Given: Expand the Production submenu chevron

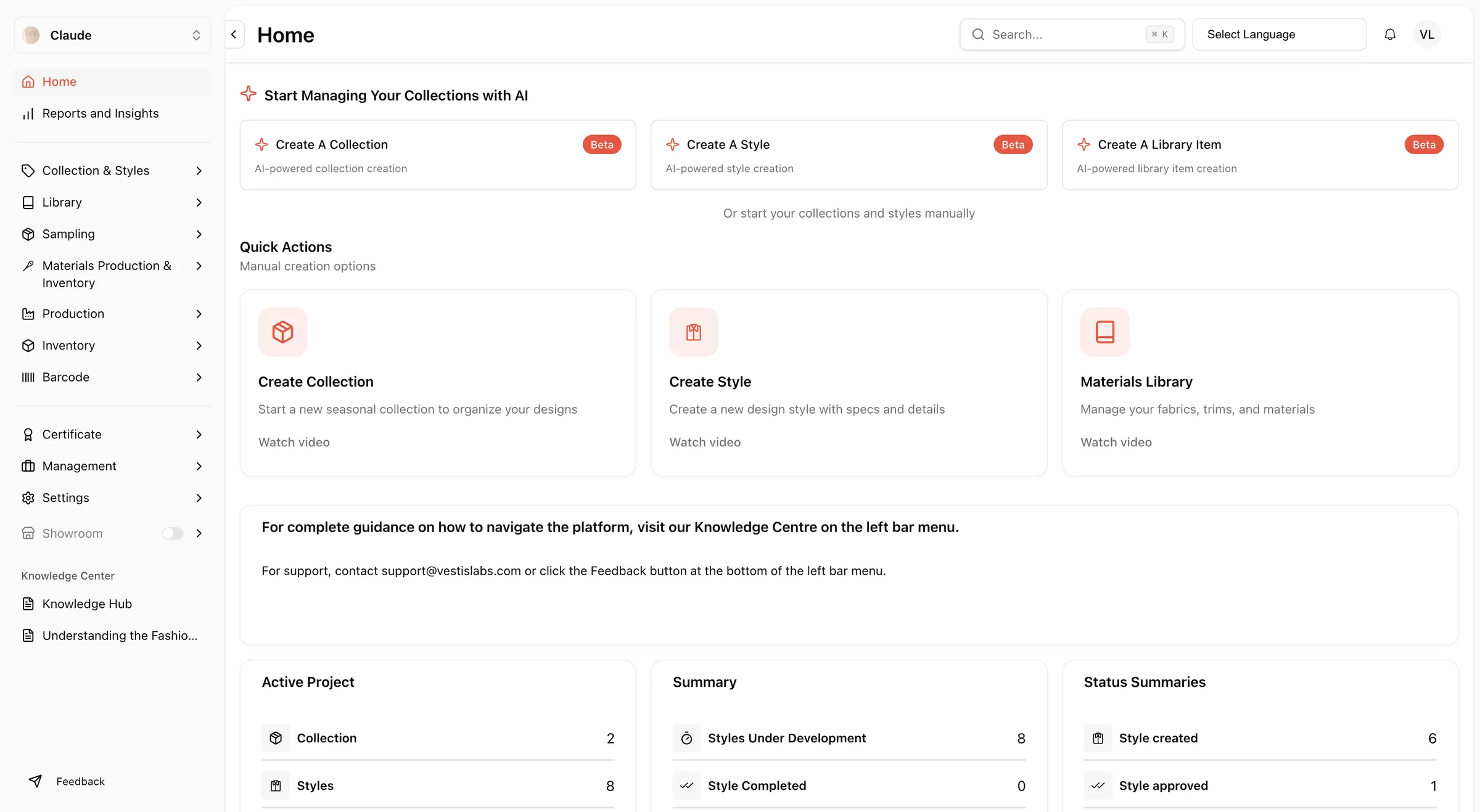Looking at the screenshot, I should coord(199,314).
